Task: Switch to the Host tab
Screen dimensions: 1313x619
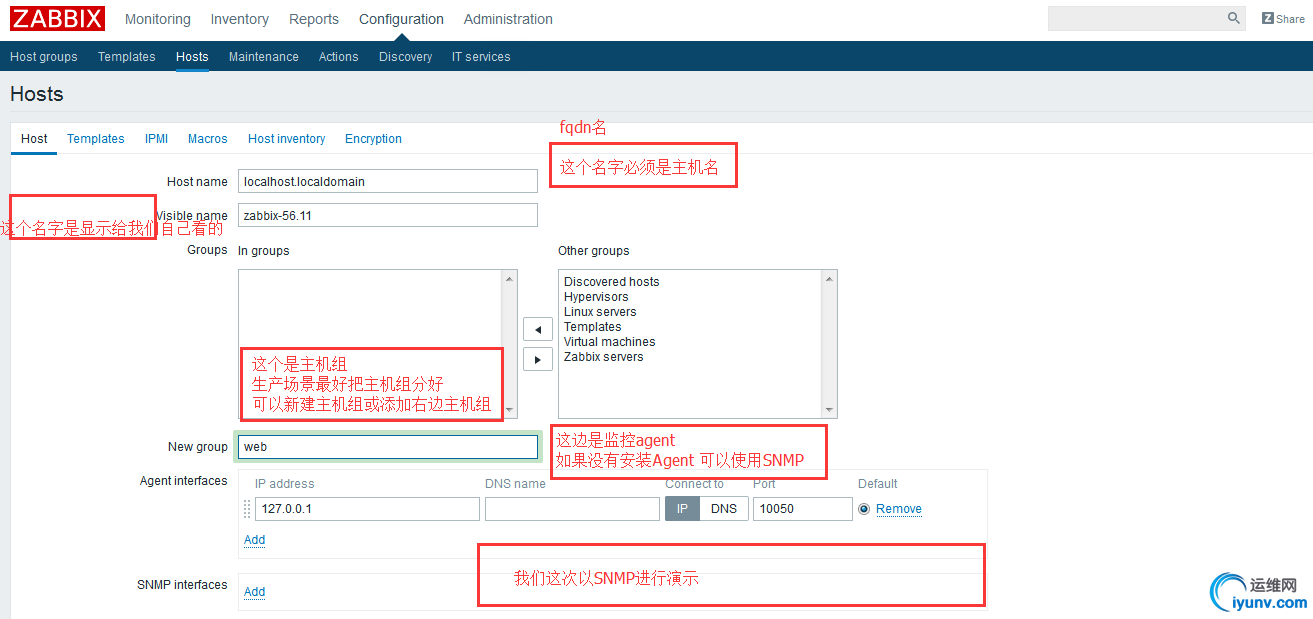Action: pyautogui.click(x=34, y=139)
